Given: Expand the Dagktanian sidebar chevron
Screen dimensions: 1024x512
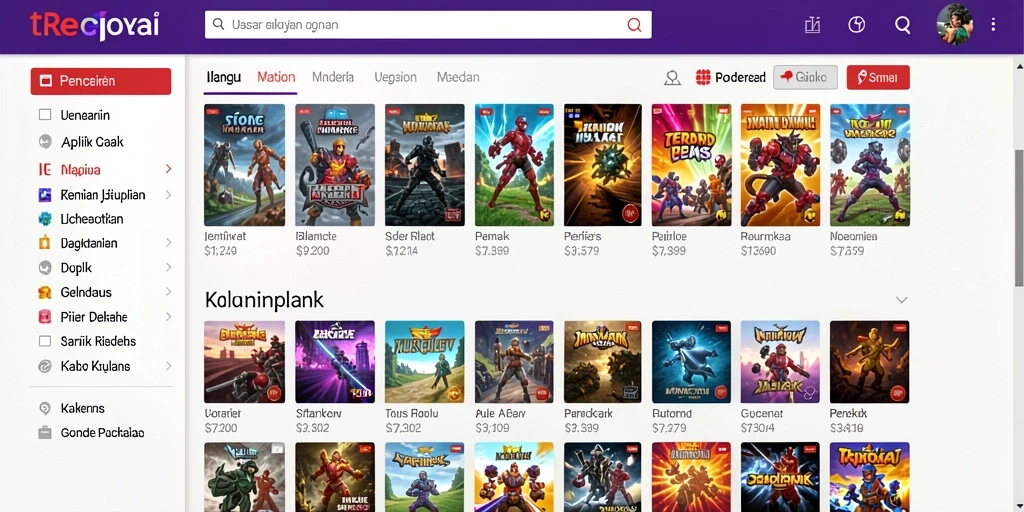Looking at the screenshot, I should [168, 243].
